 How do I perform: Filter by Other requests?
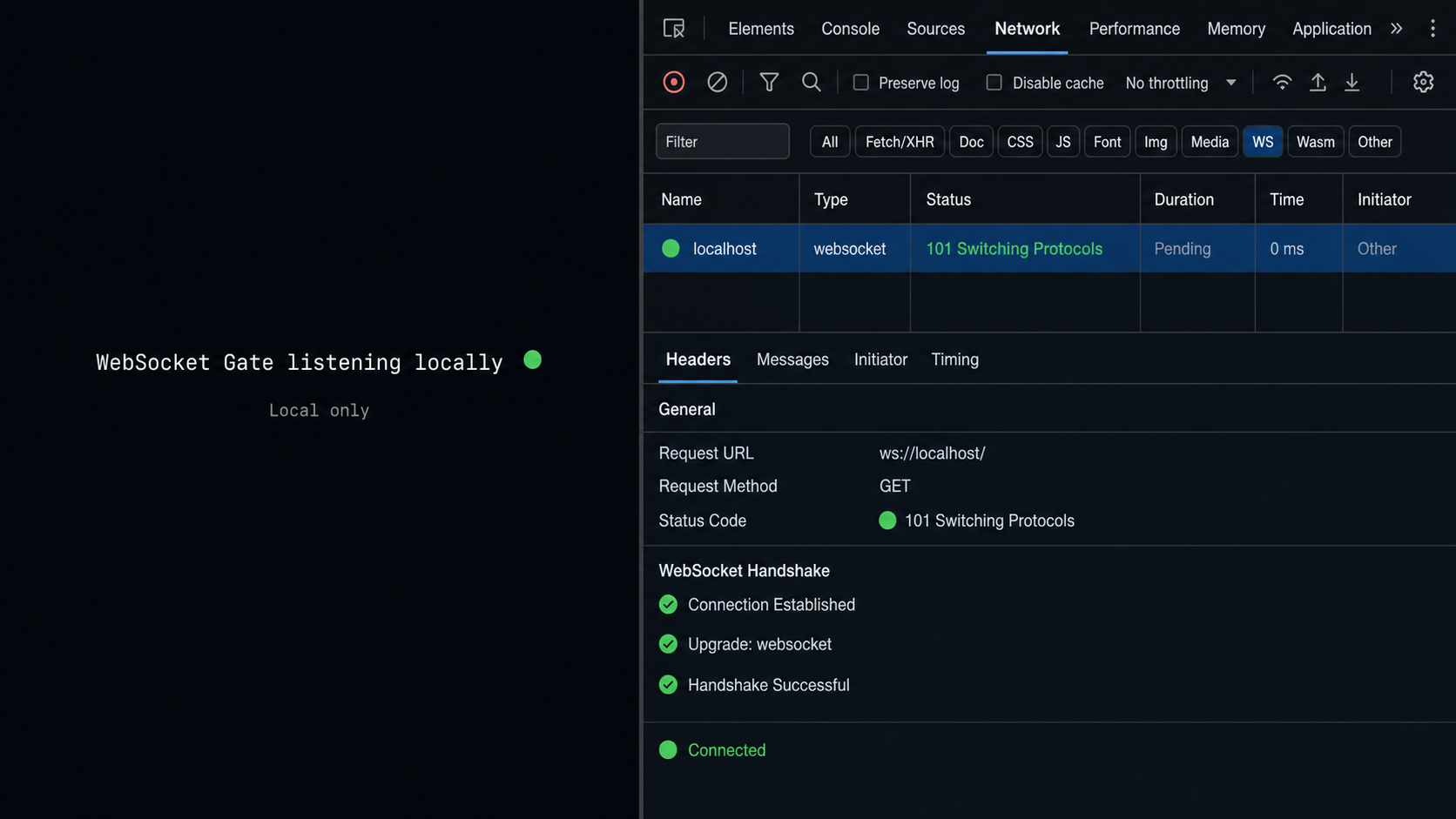click(x=1375, y=142)
